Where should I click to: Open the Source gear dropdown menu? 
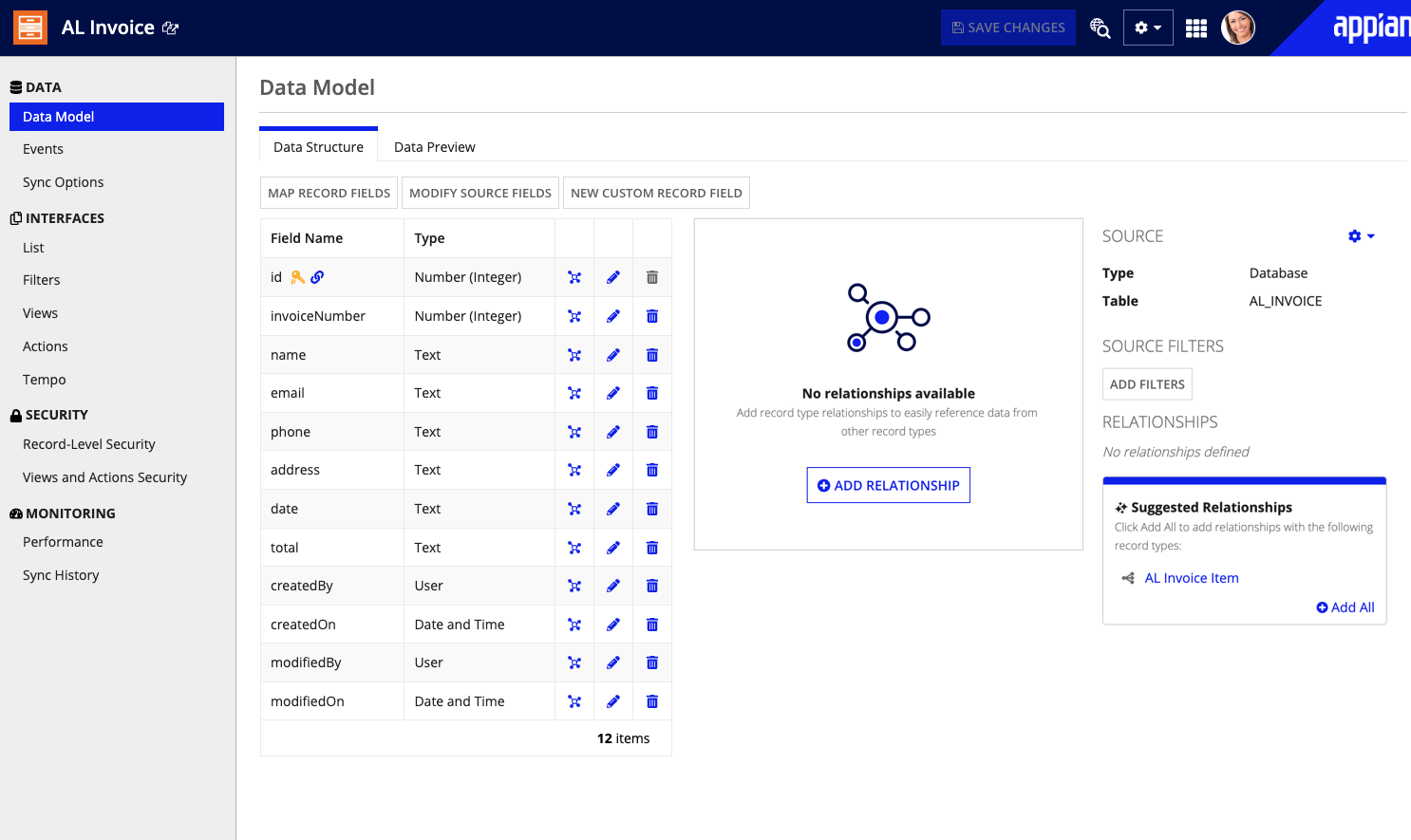(1361, 236)
